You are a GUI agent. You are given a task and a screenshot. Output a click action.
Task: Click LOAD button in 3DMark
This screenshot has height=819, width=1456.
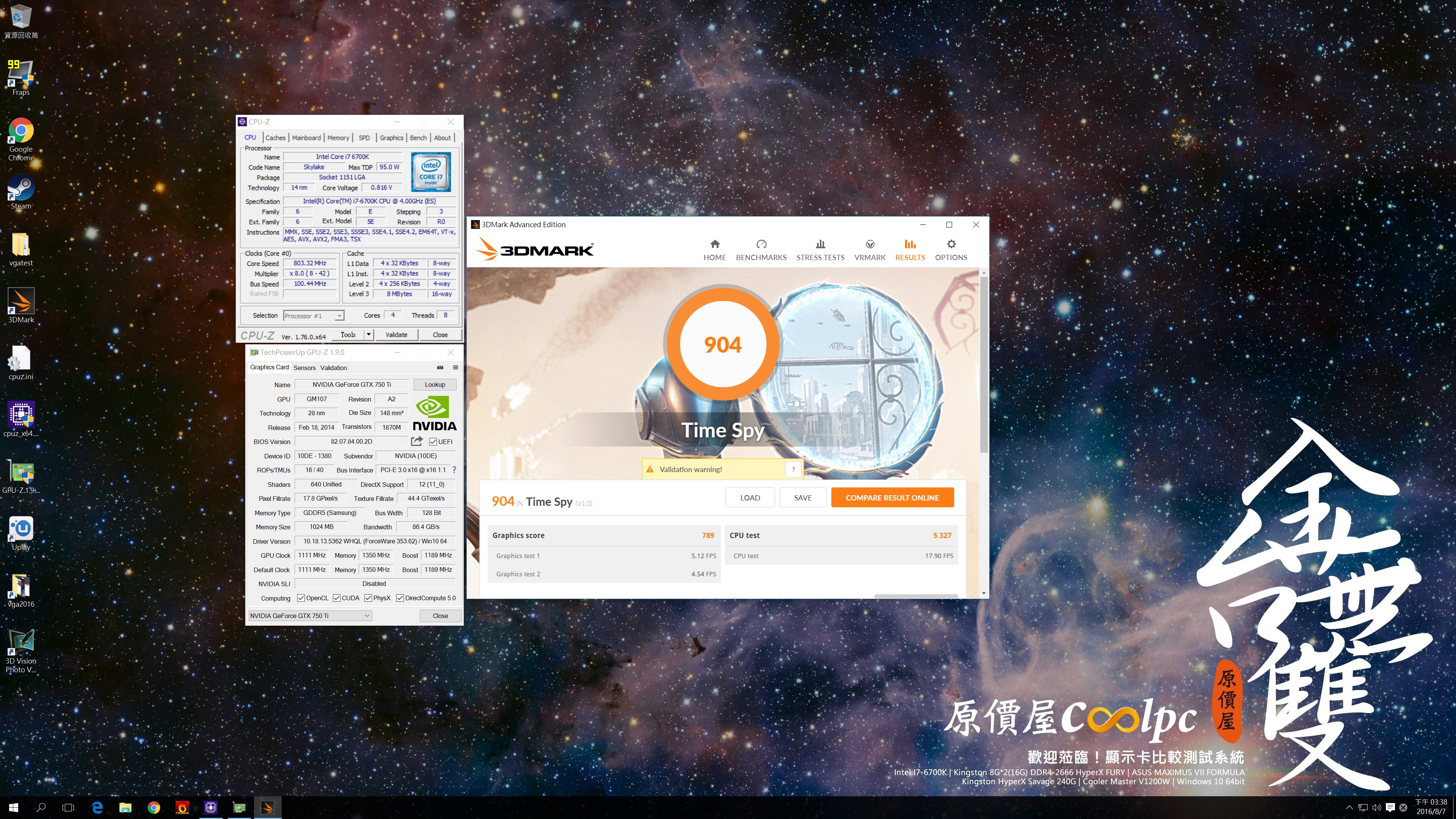click(750, 498)
